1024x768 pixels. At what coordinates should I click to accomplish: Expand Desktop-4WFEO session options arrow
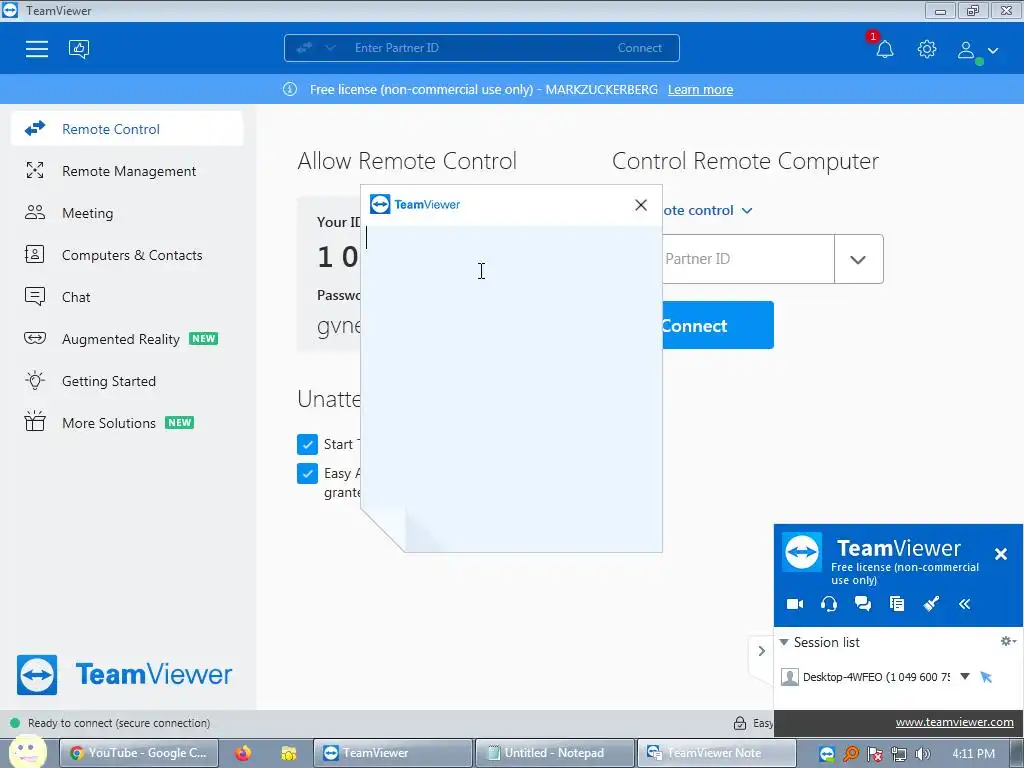(x=965, y=677)
